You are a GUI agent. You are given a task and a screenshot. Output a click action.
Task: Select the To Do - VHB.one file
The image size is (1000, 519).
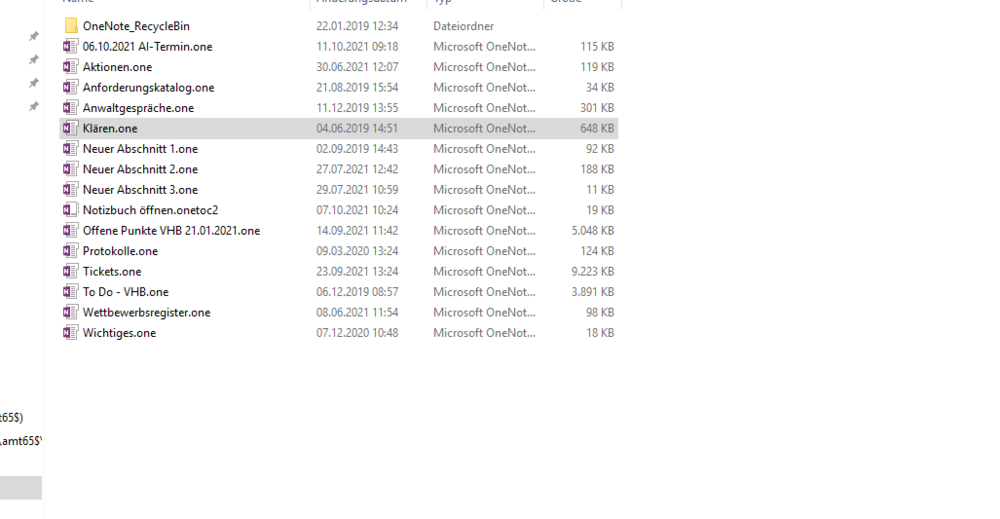coord(125,292)
